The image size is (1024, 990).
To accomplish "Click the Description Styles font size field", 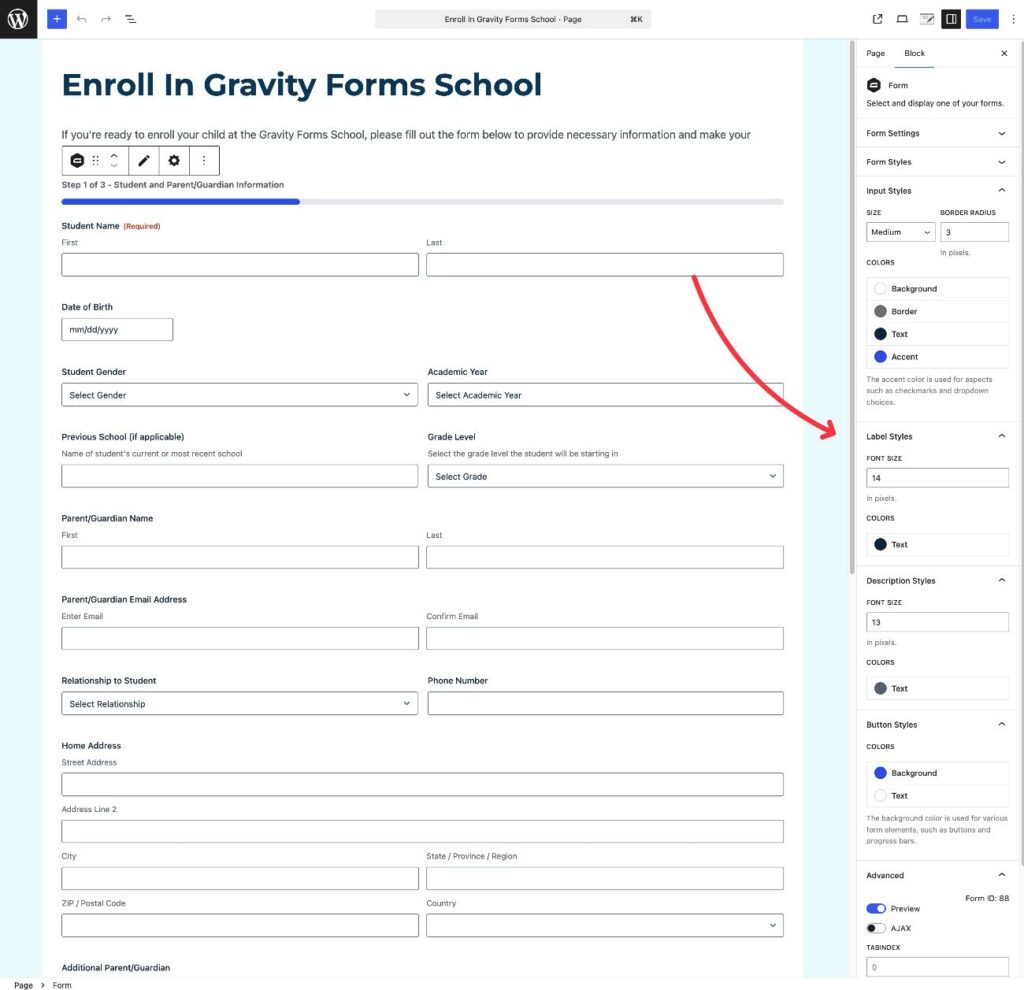I will tap(937, 622).
